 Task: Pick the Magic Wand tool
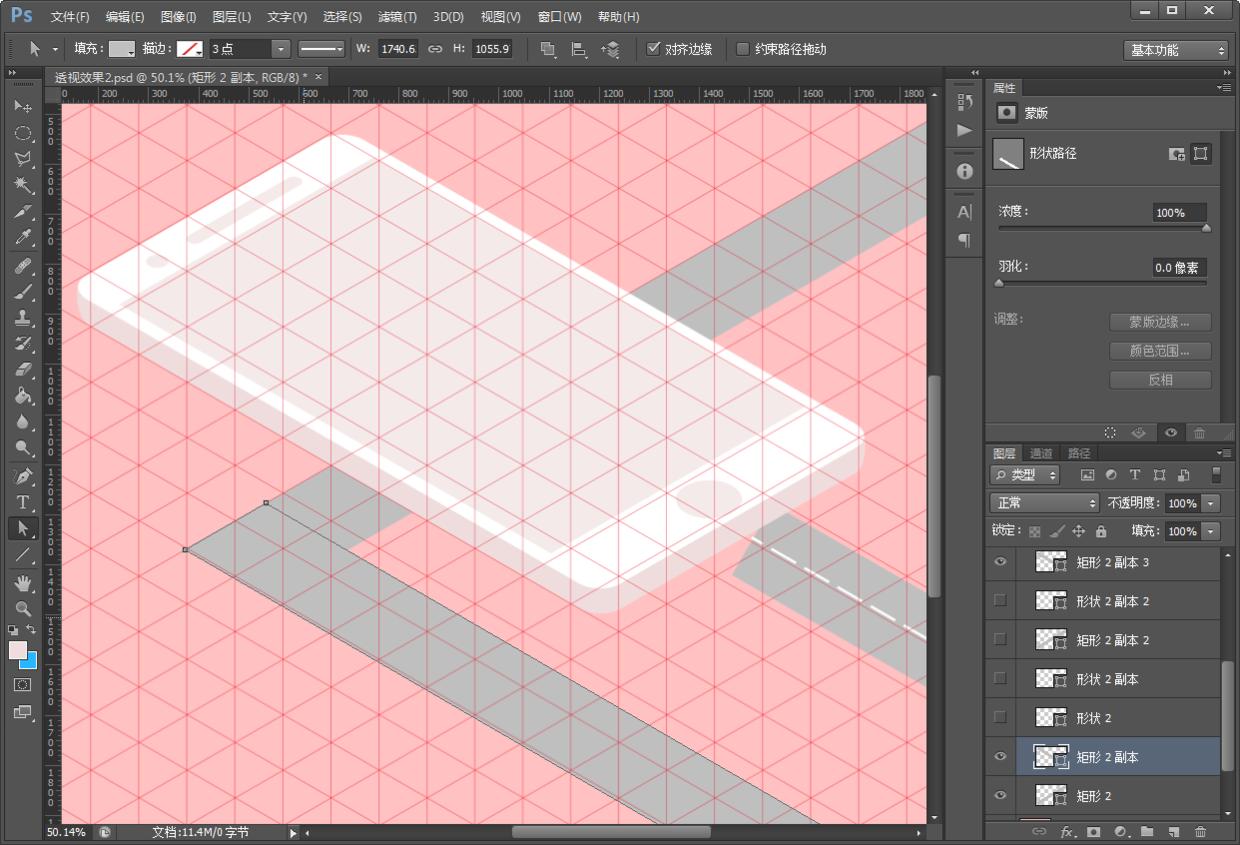pyautogui.click(x=23, y=185)
